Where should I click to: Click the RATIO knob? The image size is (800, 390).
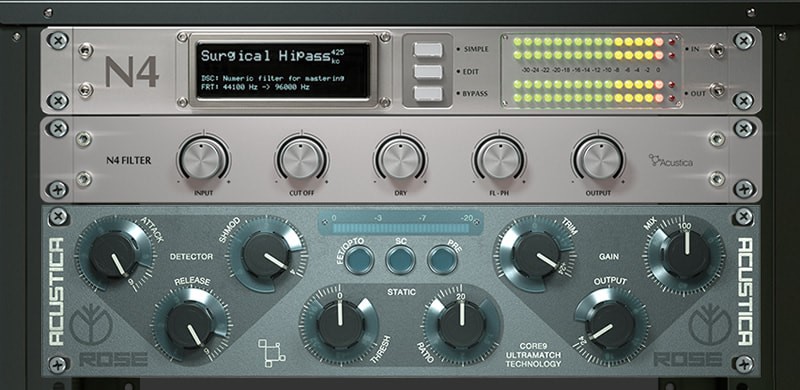click(x=462, y=325)
